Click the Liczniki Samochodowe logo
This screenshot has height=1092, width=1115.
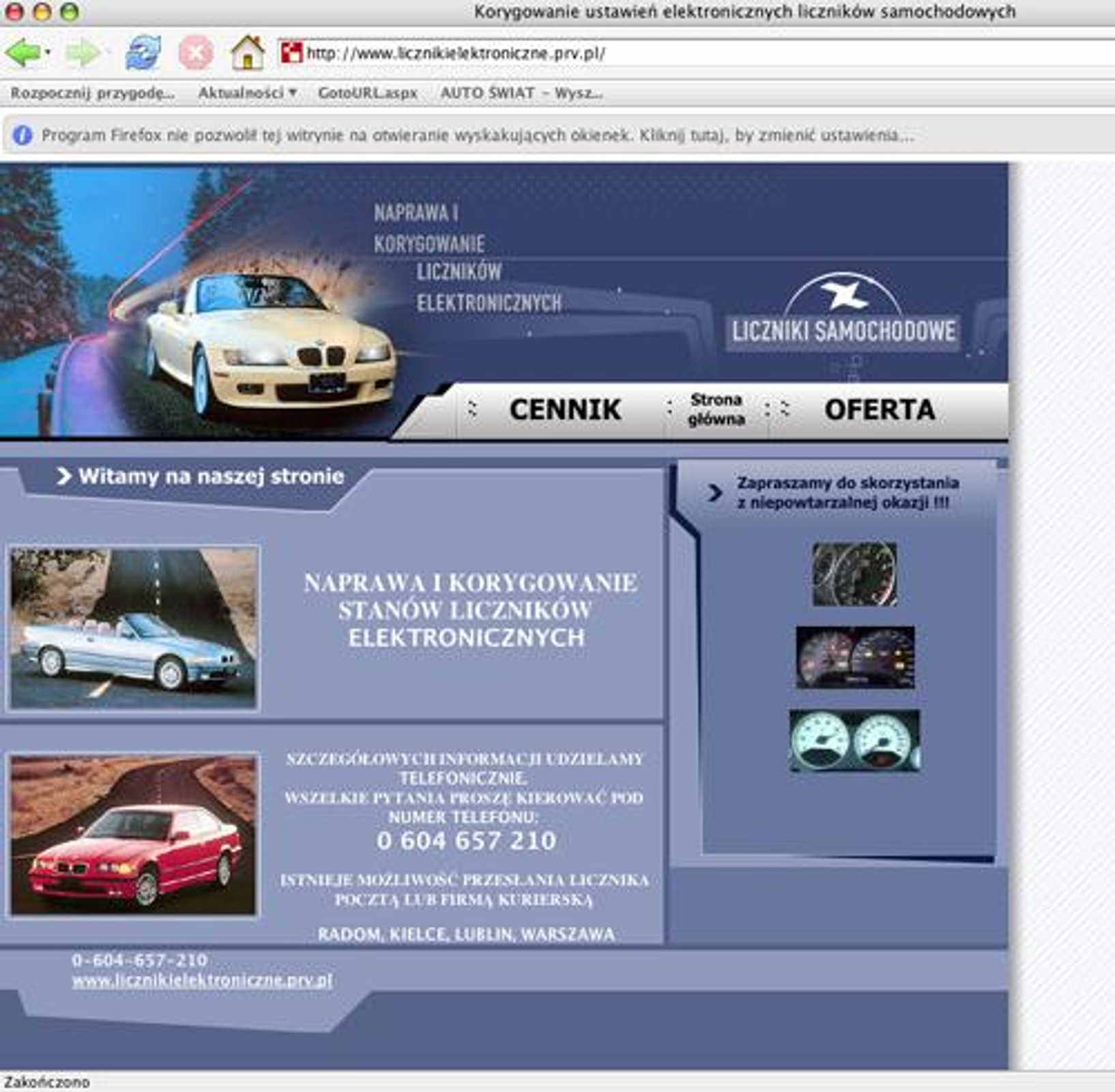click(843, 317)
